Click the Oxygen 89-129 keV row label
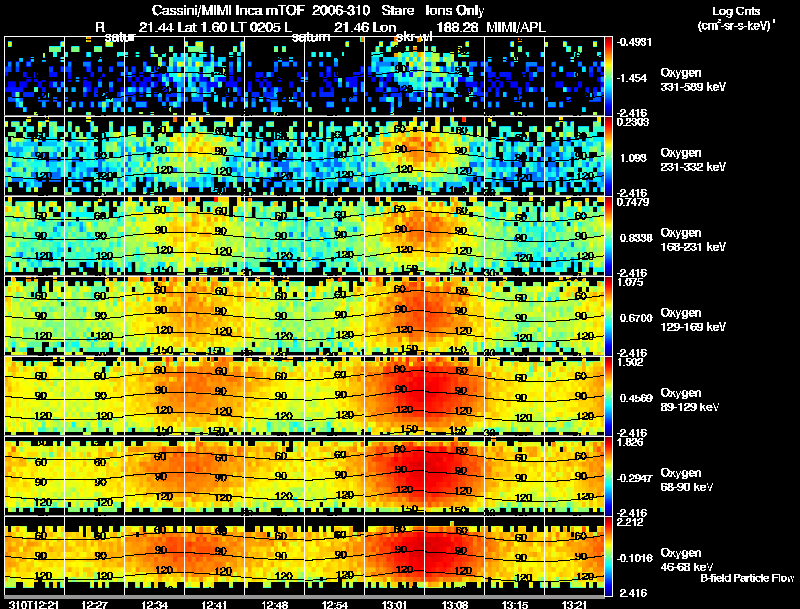This screenshot has height=609, width=800. point(690,400)
